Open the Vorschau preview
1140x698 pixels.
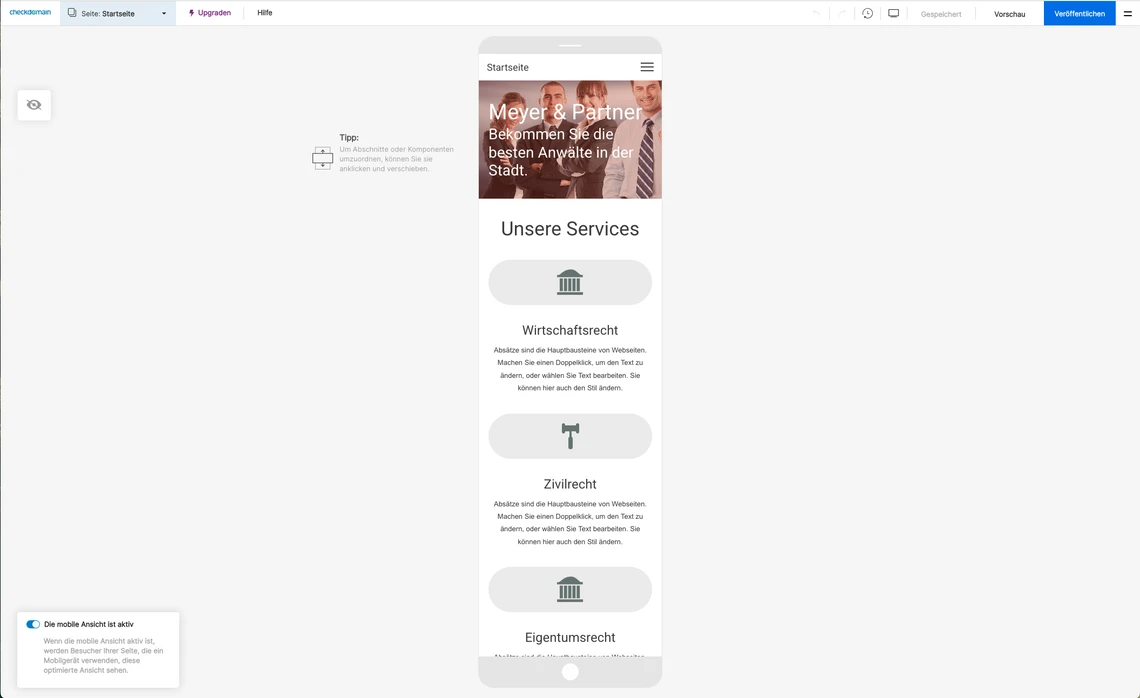tap(1010, 14)
